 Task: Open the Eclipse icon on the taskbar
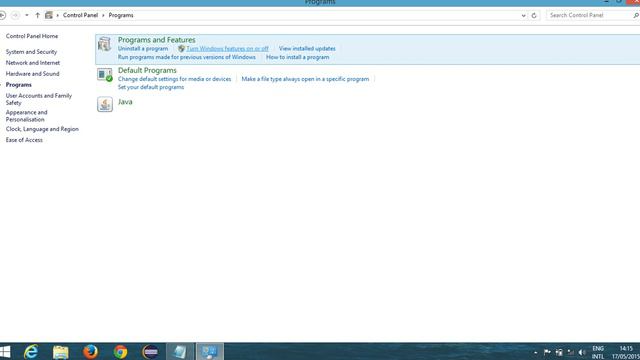point(150,351)
